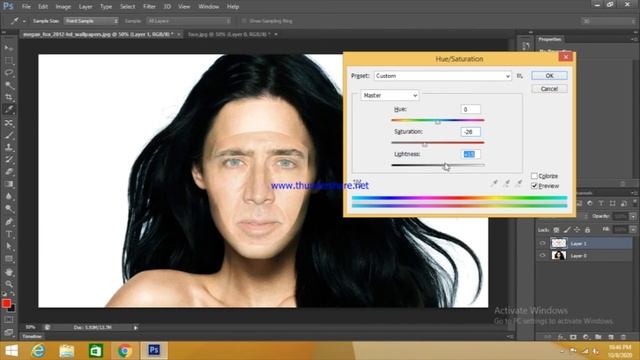The height and width of the screenshot is (360, 640).
Task: Click the layer style fx icon
Action: 561,337
